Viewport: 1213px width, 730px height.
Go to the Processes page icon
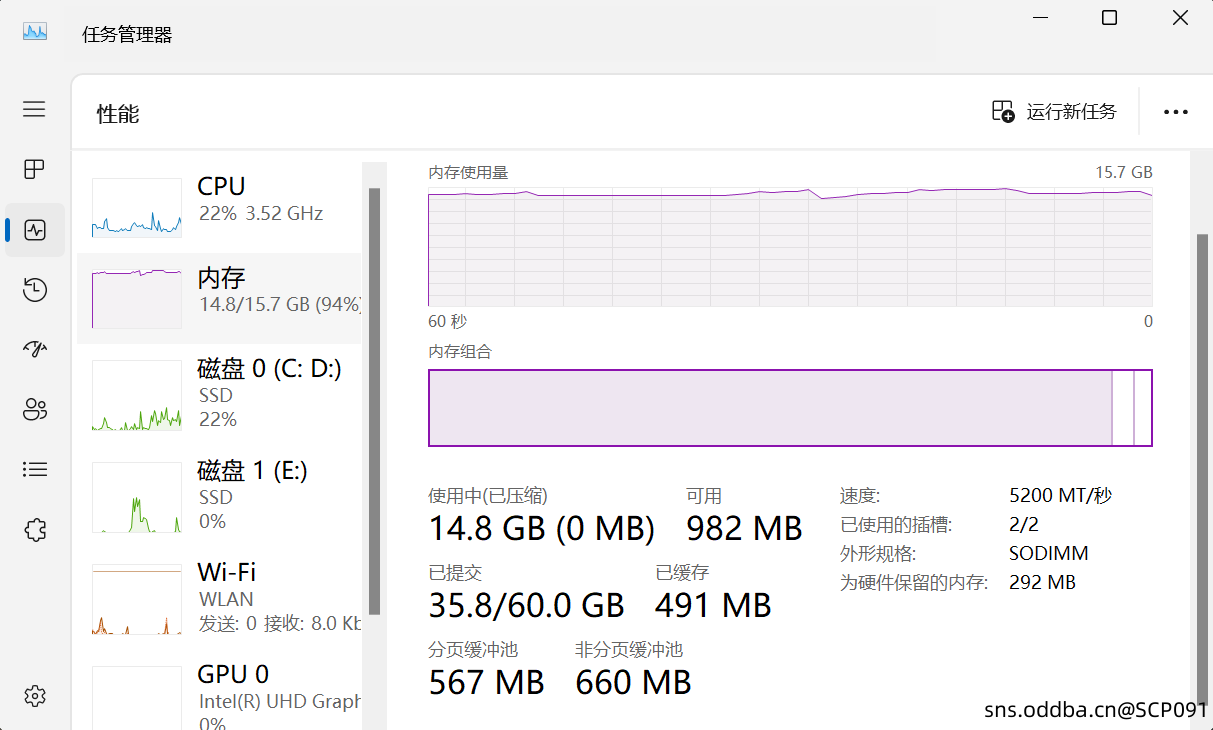[34, 169]
